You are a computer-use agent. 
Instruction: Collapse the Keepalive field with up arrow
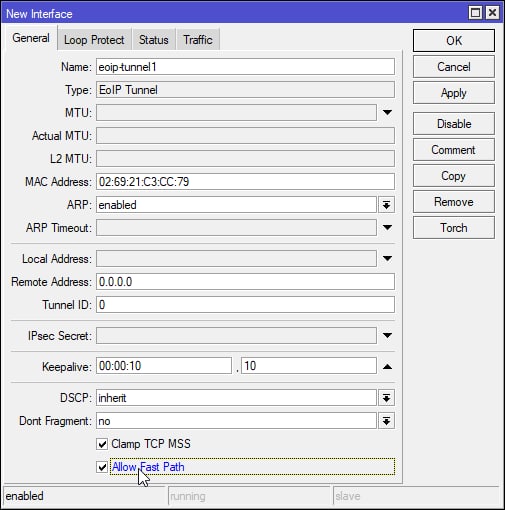[x=387, y=366]
